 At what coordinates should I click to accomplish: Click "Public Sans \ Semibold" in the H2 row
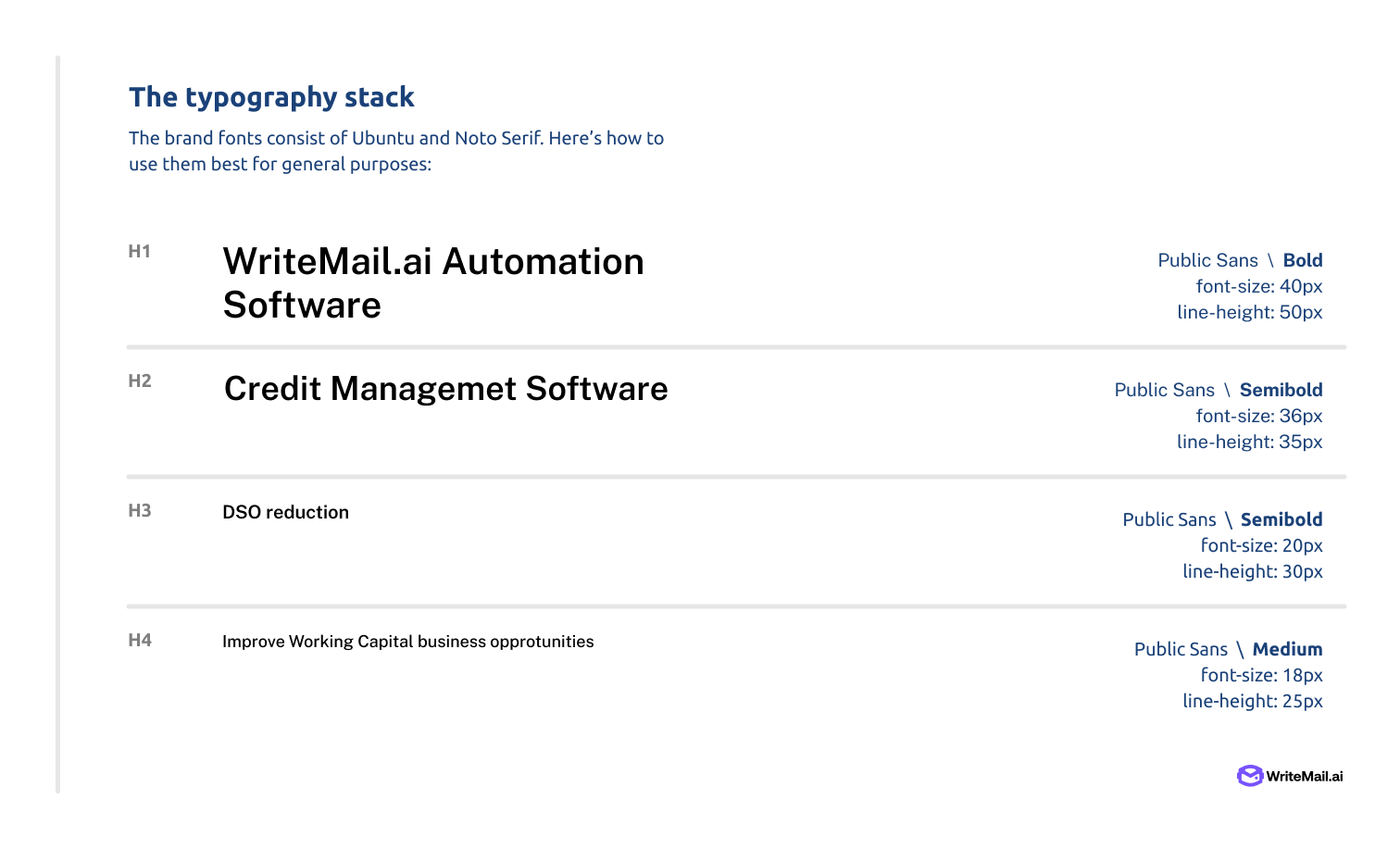pos(1219,390)
